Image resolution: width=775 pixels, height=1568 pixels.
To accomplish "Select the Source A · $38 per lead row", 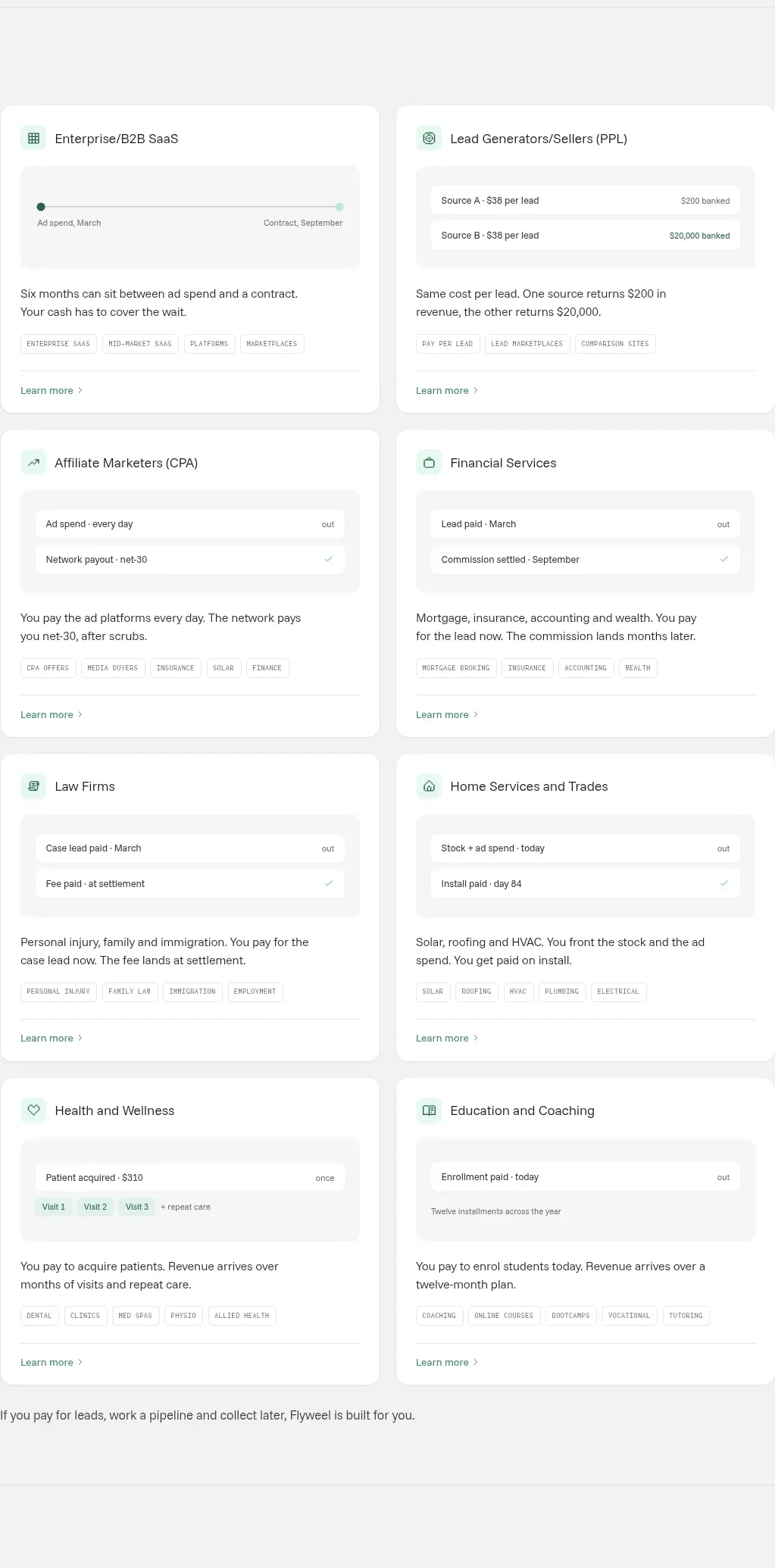I will pyautogui.click(x=586, y=201).
